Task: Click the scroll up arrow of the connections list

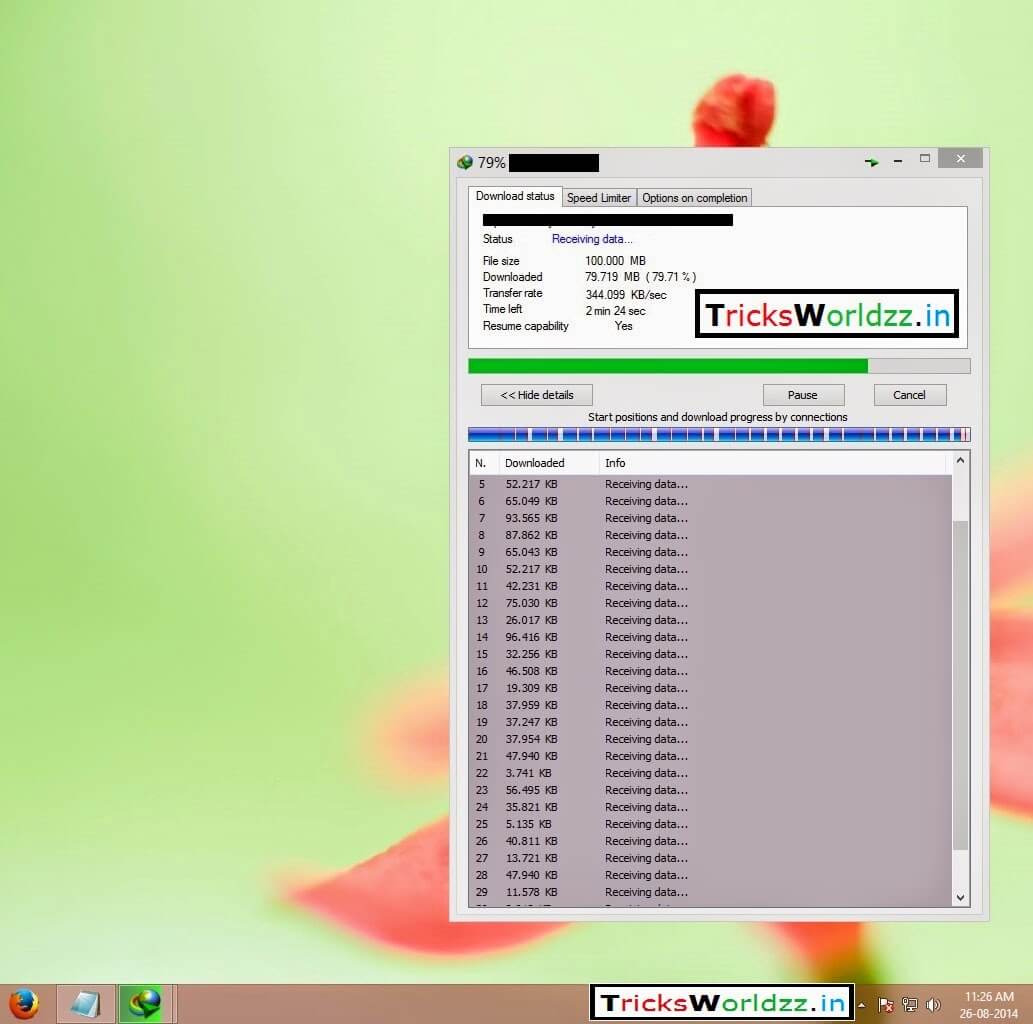Action: 961,461
